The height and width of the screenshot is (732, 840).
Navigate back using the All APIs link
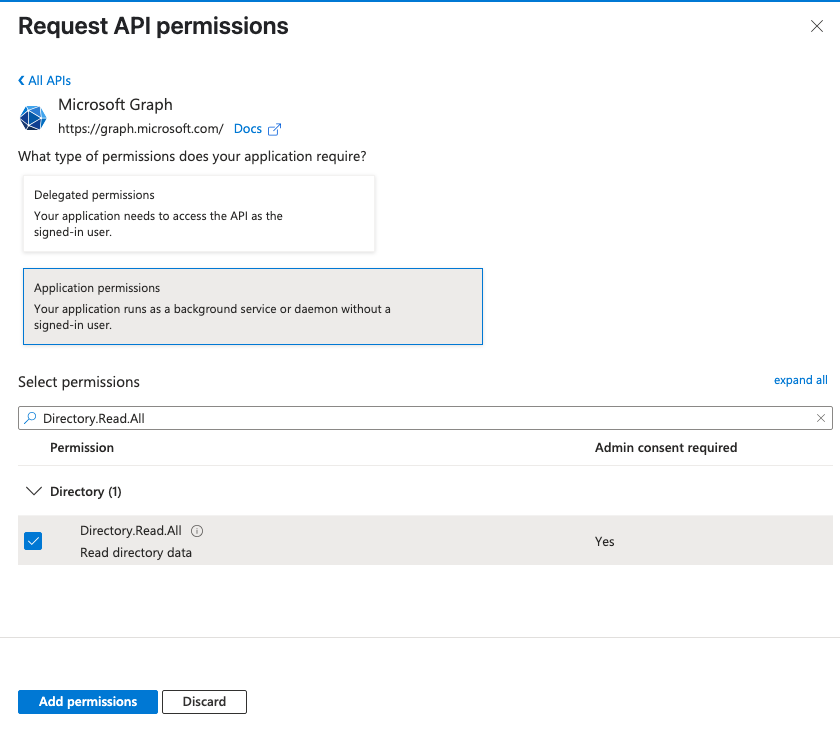48,80
